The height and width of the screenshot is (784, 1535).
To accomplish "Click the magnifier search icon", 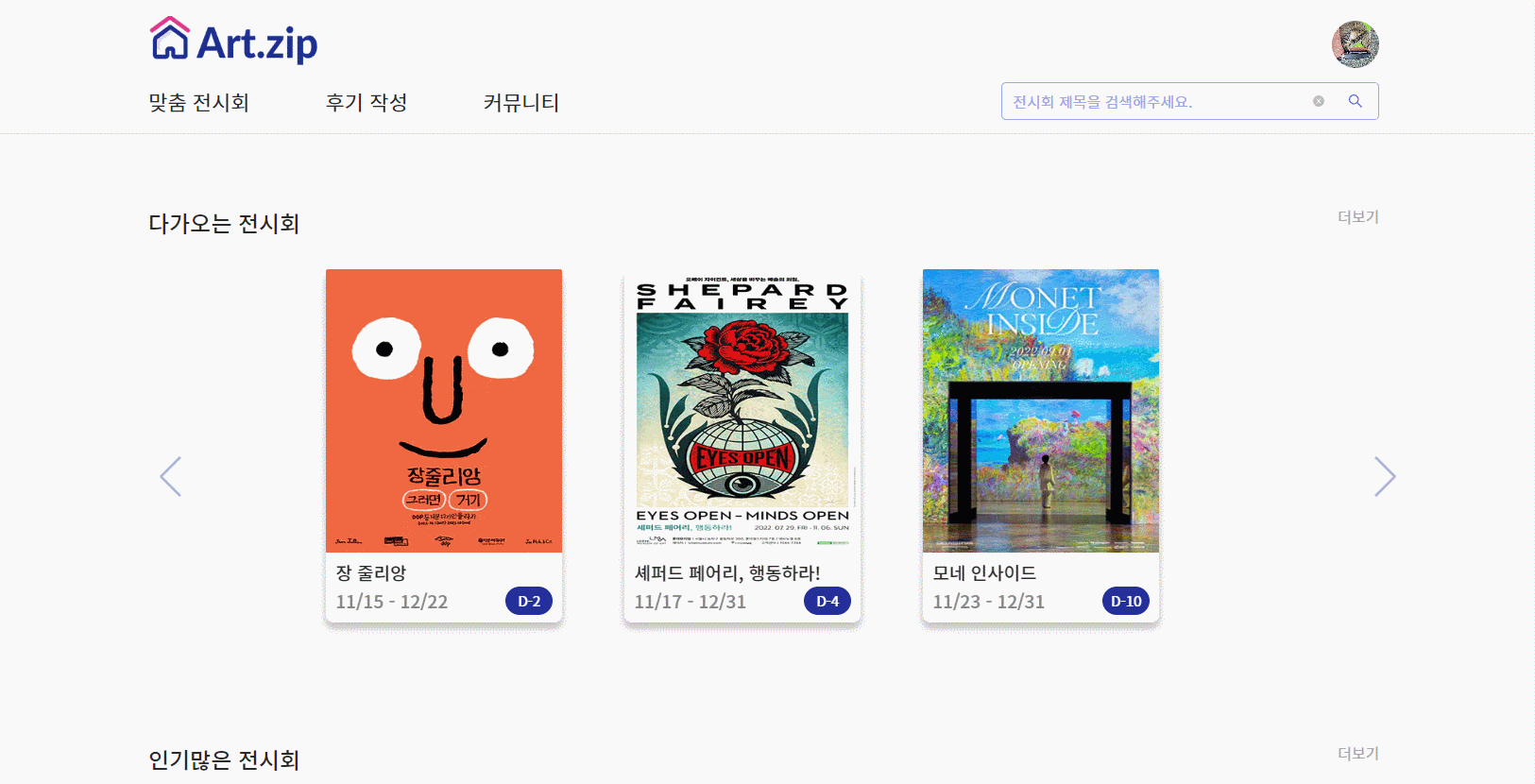I will point(1356,101).
